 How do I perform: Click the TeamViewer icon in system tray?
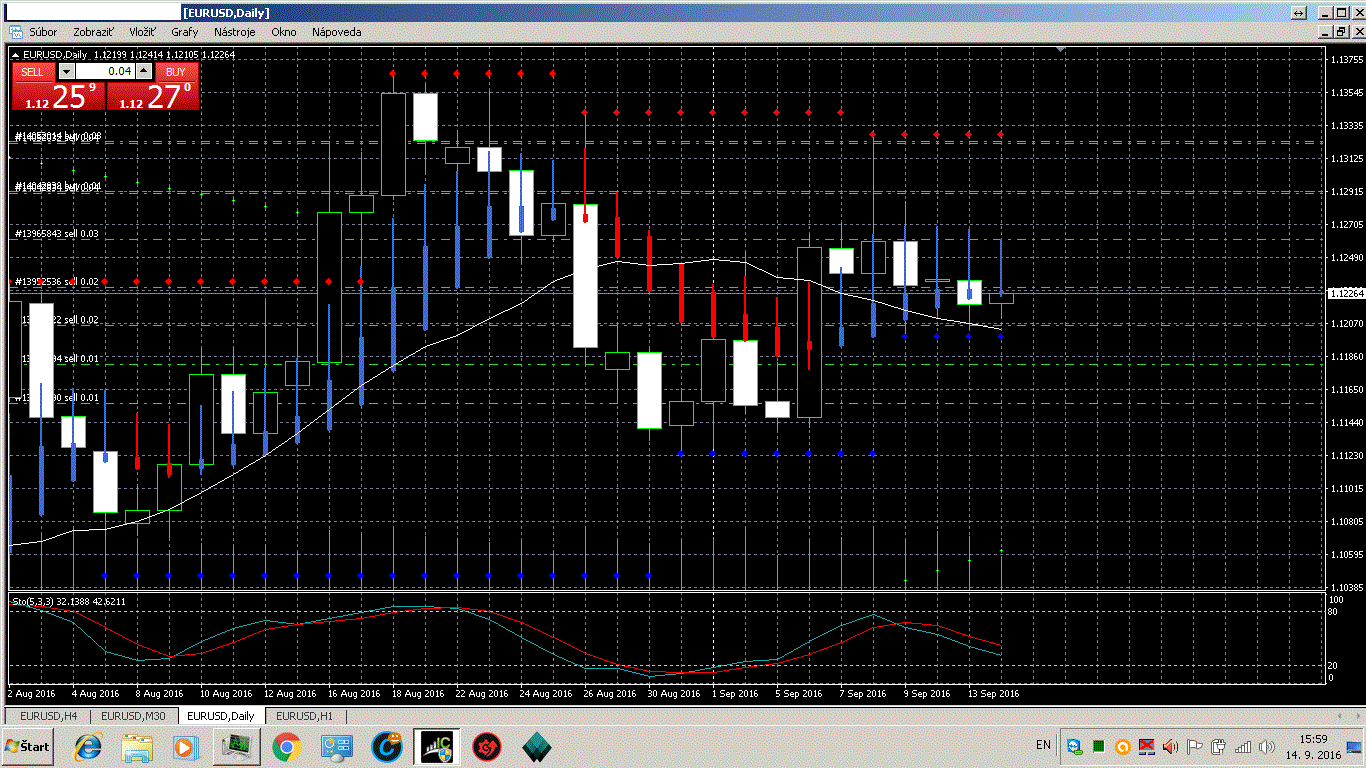click(x=1074, y=747)
